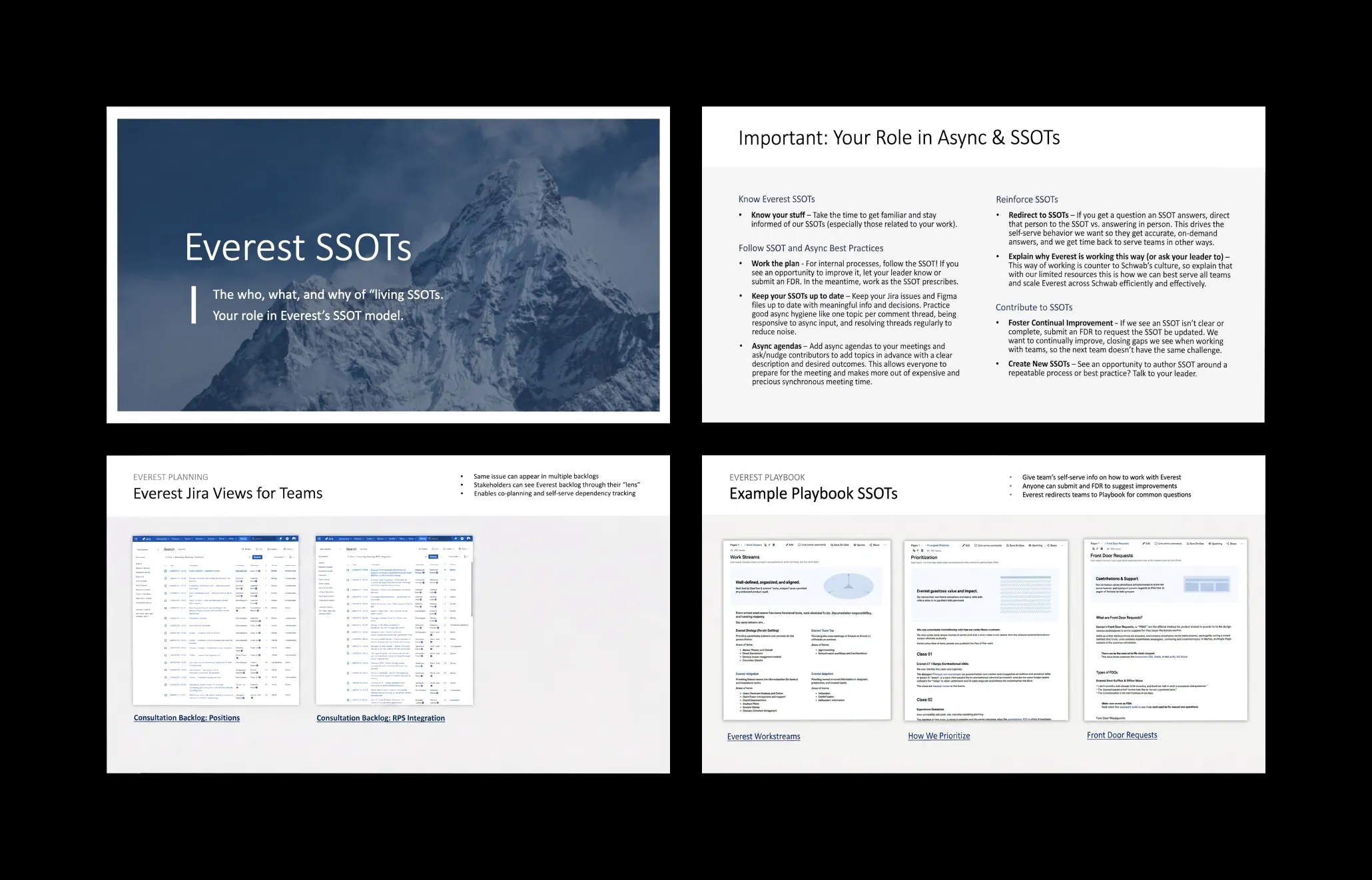Click the 'EVEREST PLANNING' label

171,477
